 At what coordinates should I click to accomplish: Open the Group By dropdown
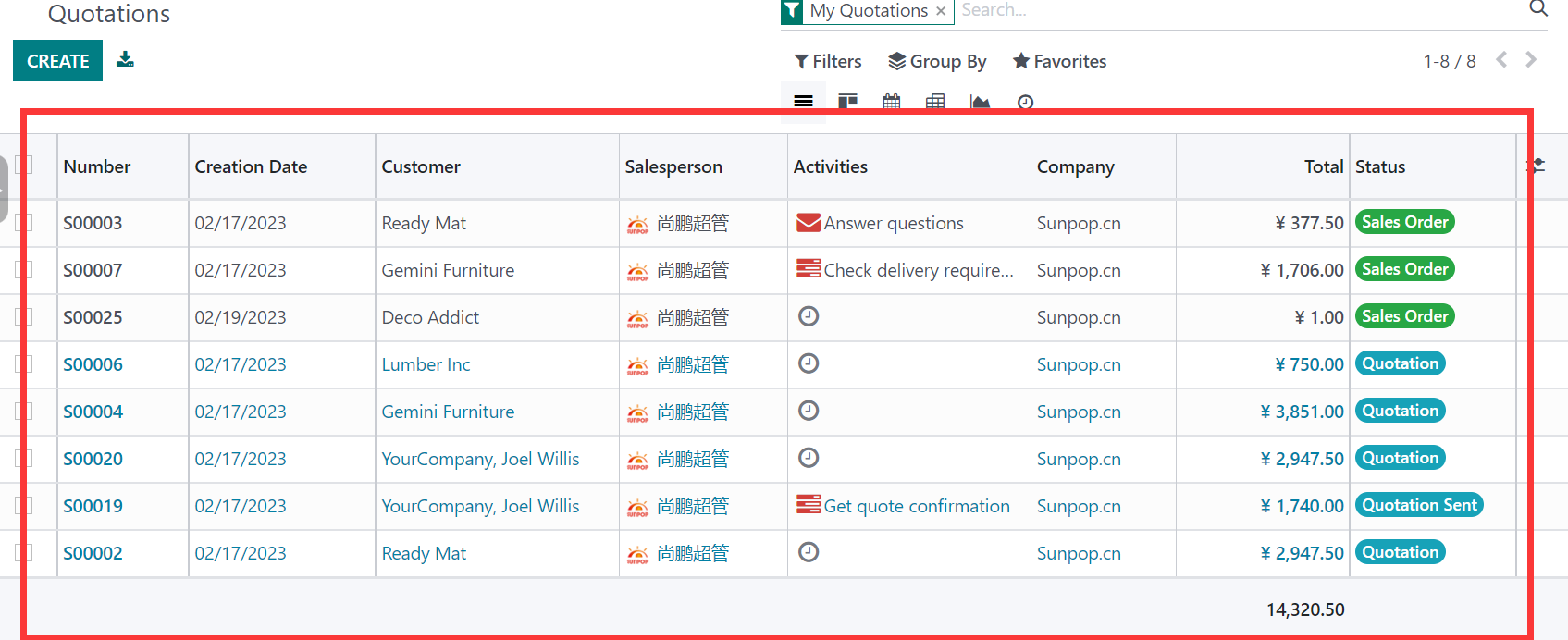pyautogui.click(x=937, y=61)
